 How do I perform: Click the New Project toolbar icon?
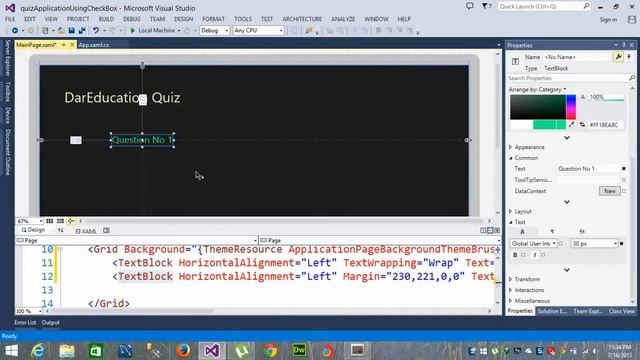(45, 31)
